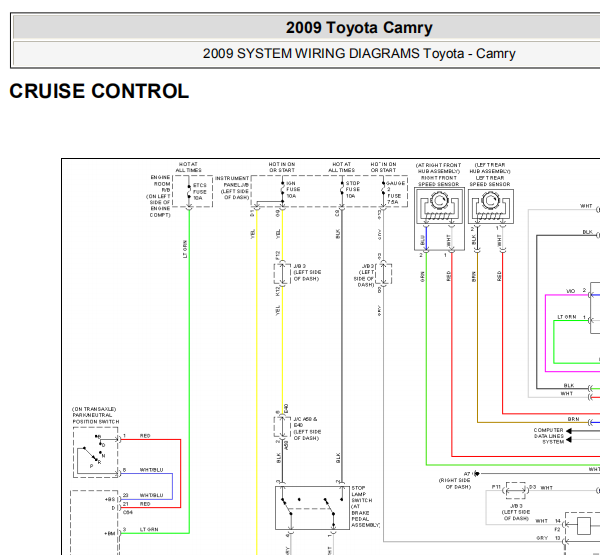Image resolution: width=600 pixels, height=555 pixels.
Task: Click the (AT RIGHT FRONT HUB ASSEMBLY) note
Action: click(x=439, y=168)
